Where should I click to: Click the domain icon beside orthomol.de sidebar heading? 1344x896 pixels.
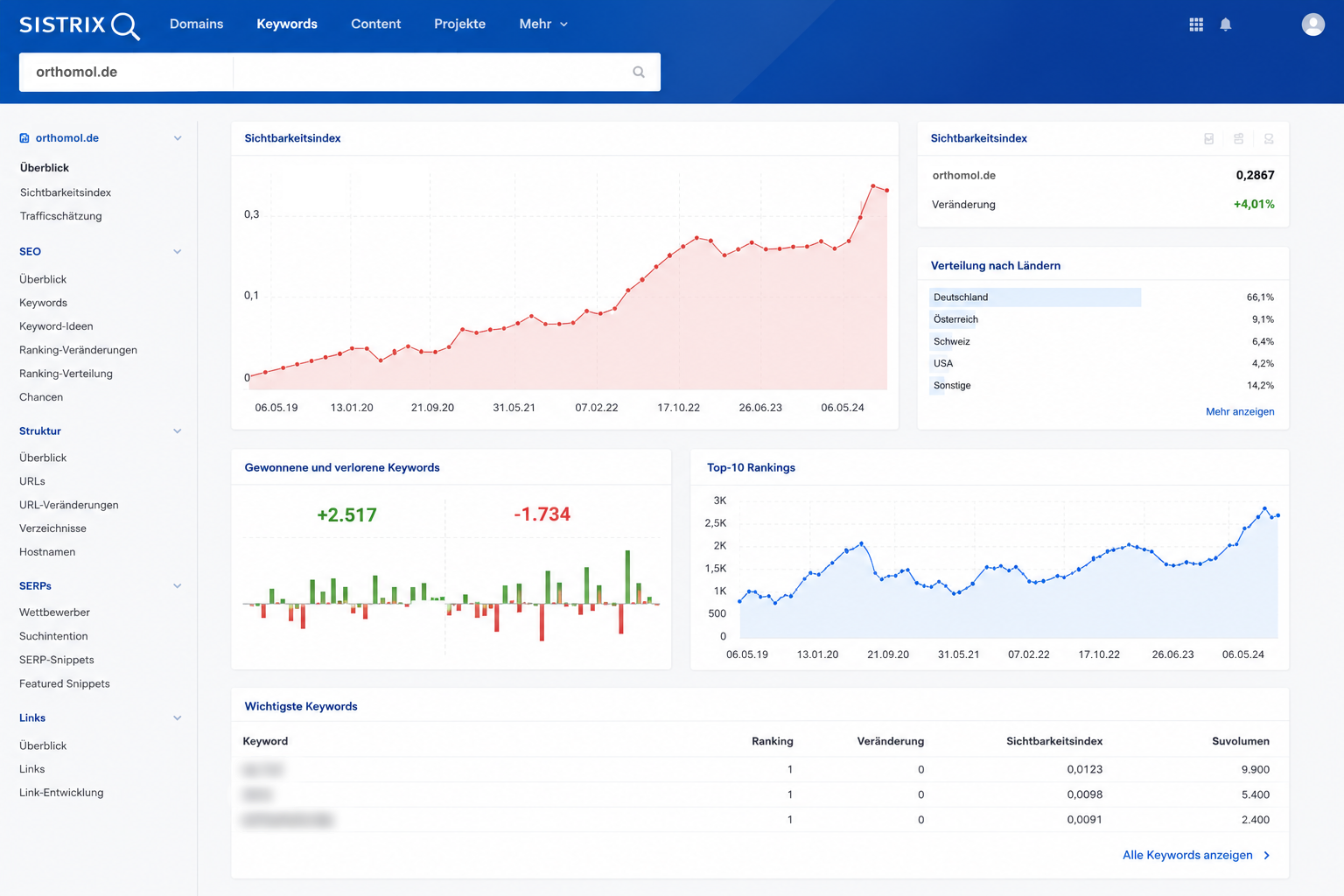tap(24, 138)
